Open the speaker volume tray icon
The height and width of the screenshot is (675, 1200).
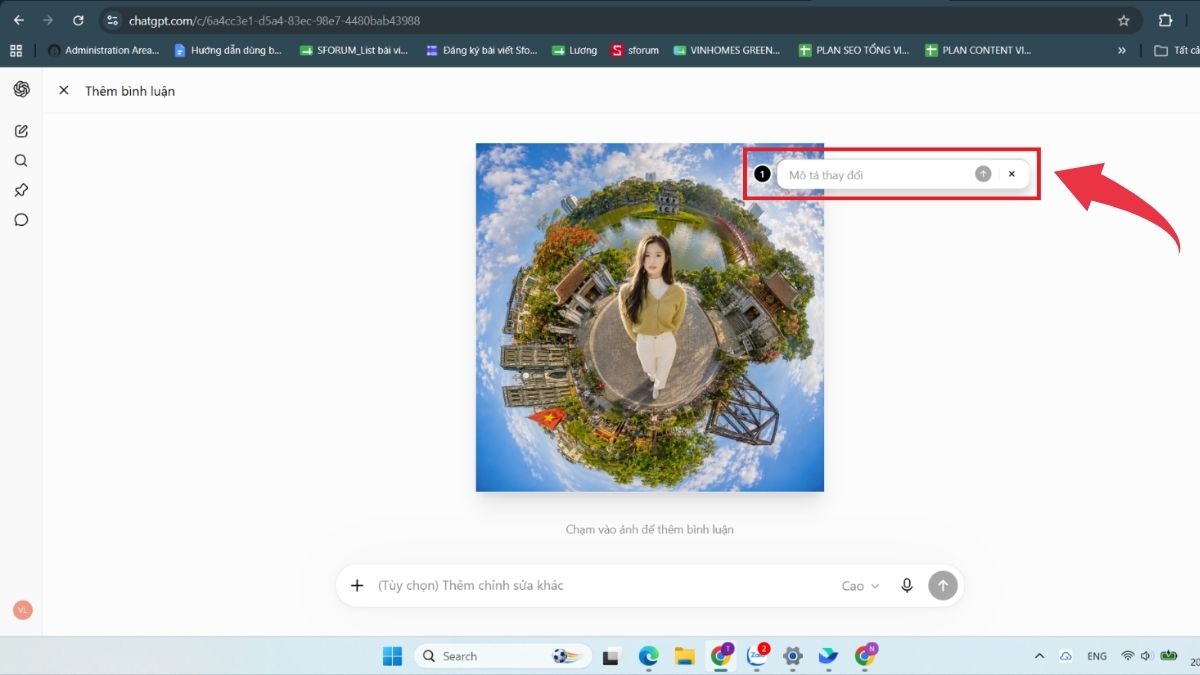point(1146,656)
